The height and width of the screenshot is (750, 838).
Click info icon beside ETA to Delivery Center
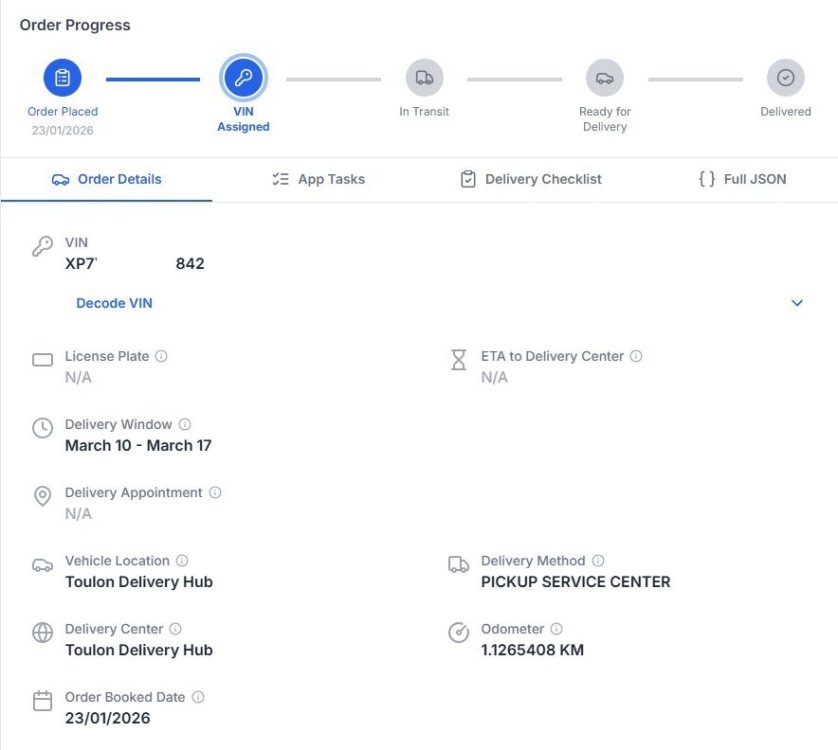point(636,356)
